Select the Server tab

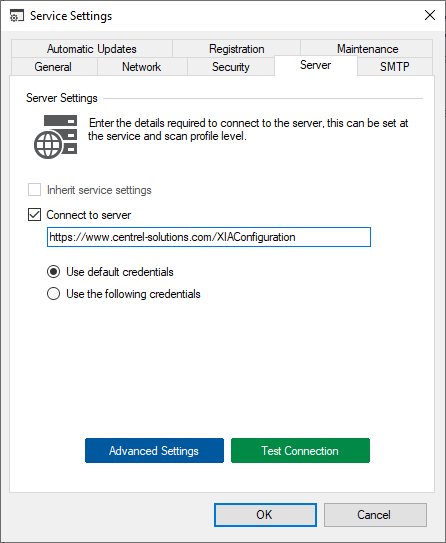click(315, 65)
